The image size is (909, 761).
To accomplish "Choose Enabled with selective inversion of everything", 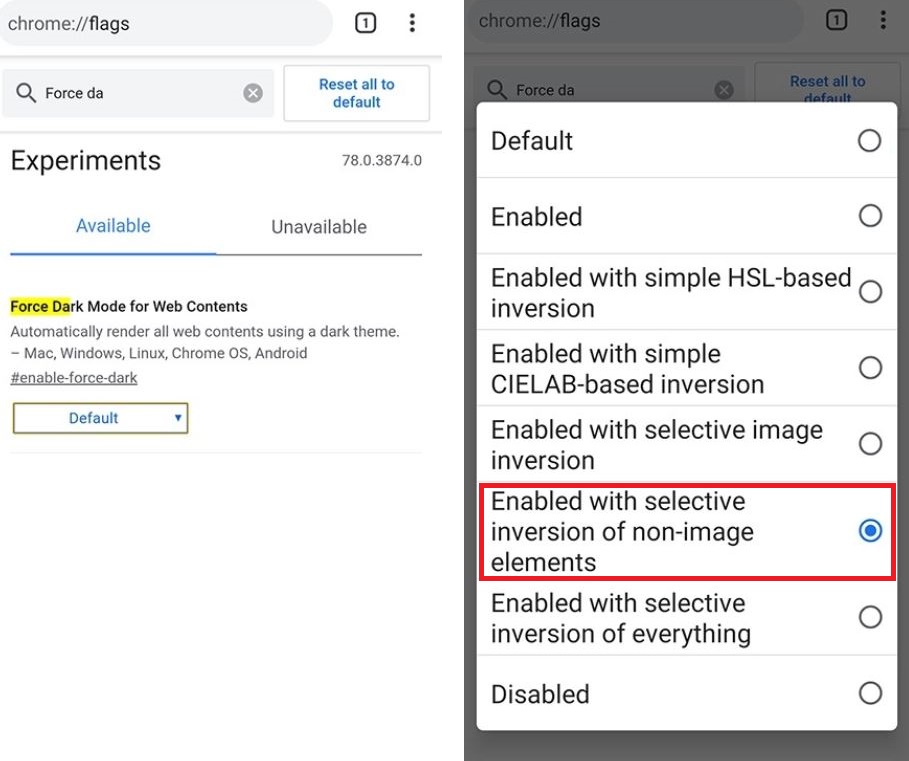I will coord(687,618).
